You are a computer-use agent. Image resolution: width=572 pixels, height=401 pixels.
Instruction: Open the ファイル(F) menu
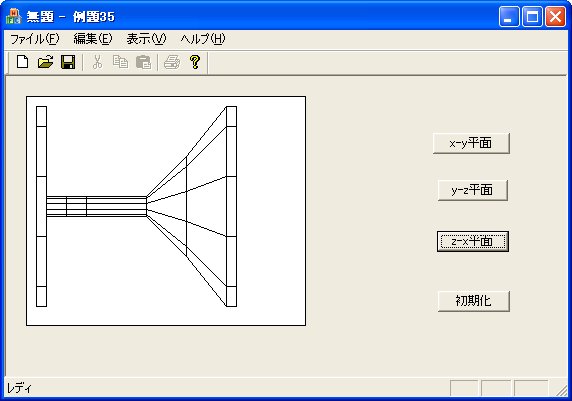[35, 39]
